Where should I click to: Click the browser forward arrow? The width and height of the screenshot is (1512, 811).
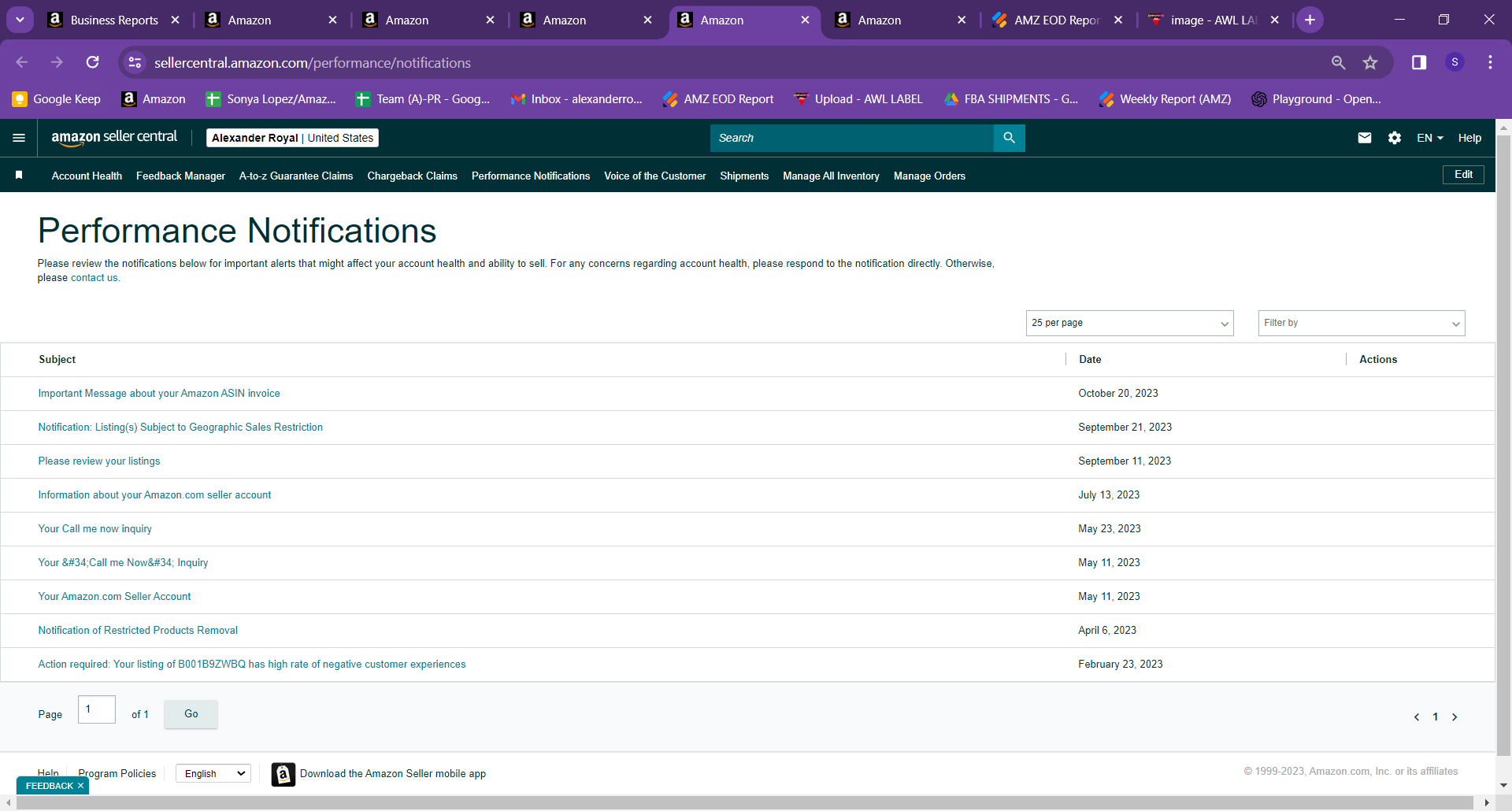57,62
